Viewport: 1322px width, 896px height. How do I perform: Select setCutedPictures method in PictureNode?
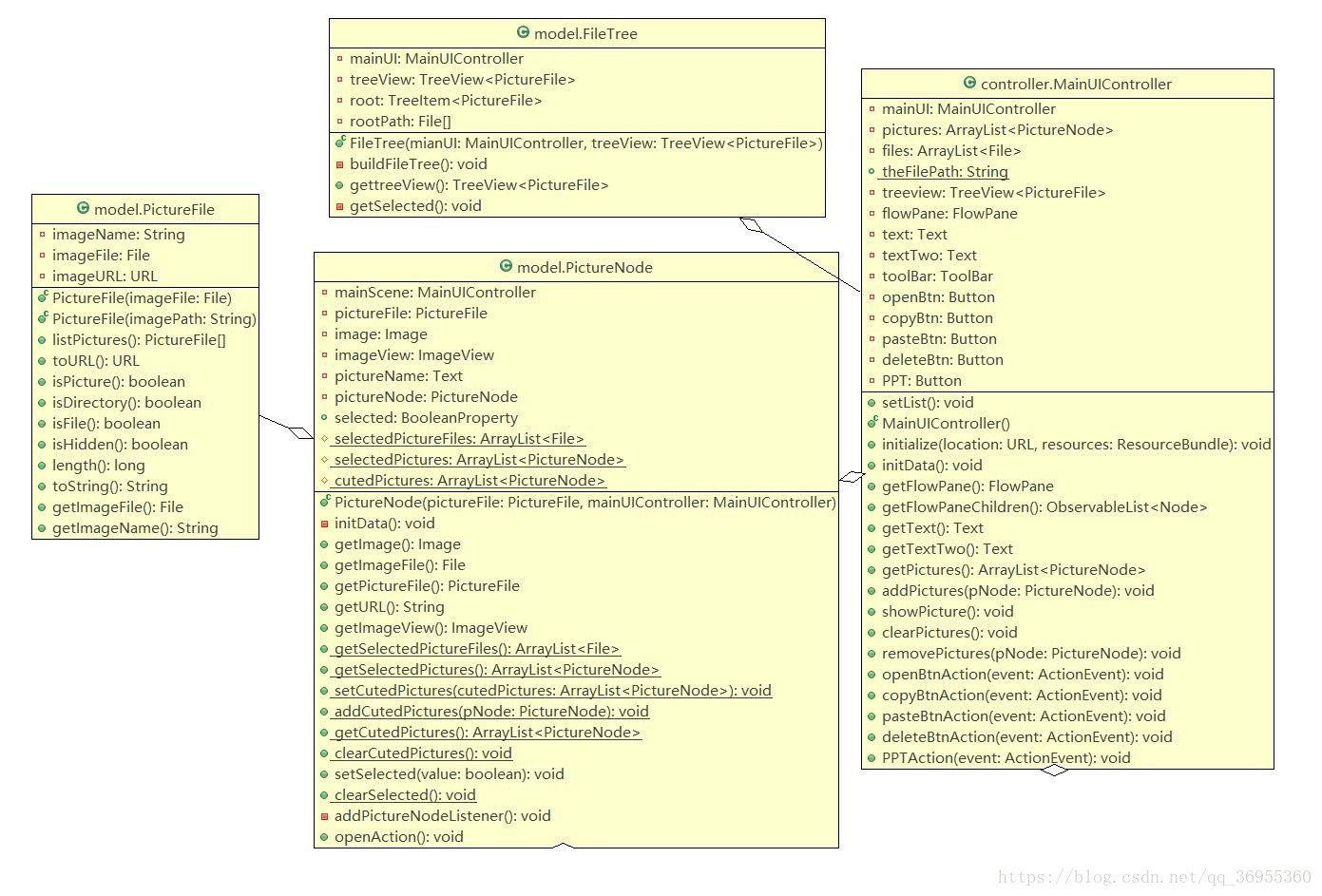click(553, 691)
